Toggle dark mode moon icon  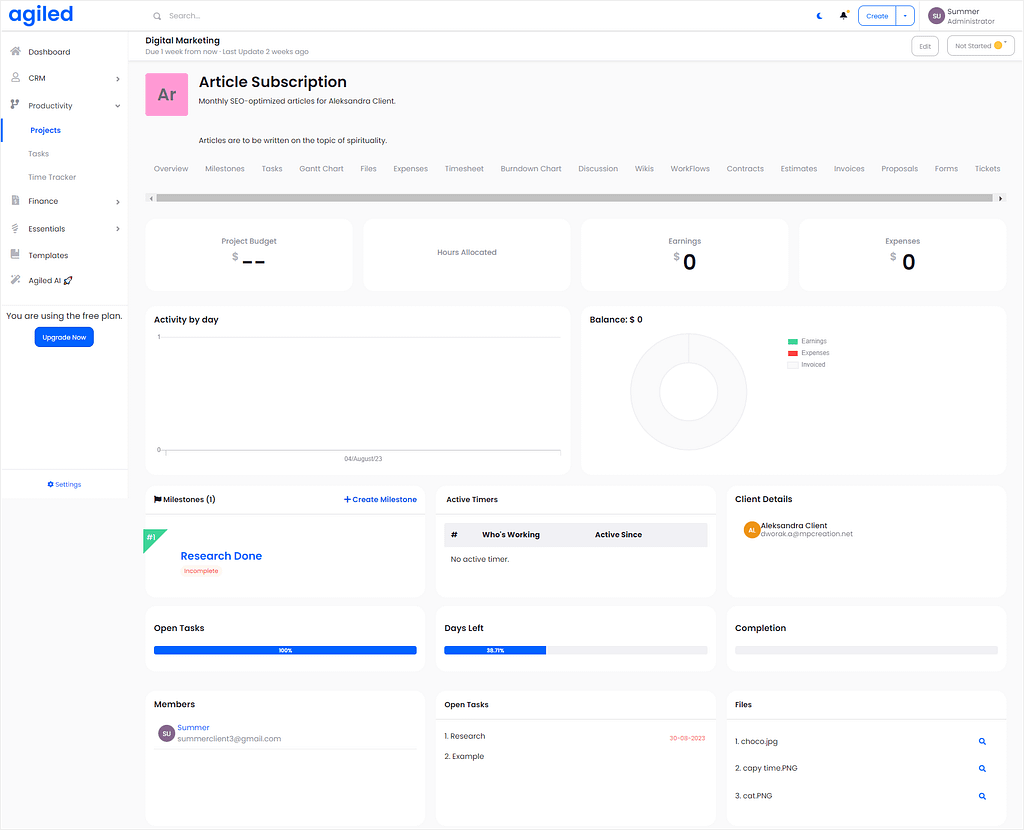tap(820, 16)
